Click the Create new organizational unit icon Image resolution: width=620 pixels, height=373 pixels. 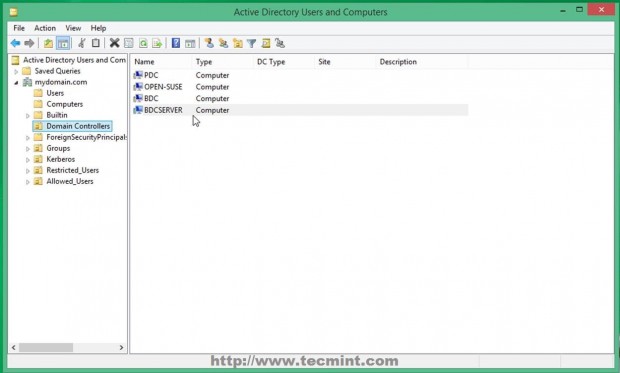(x=238, y=43)
